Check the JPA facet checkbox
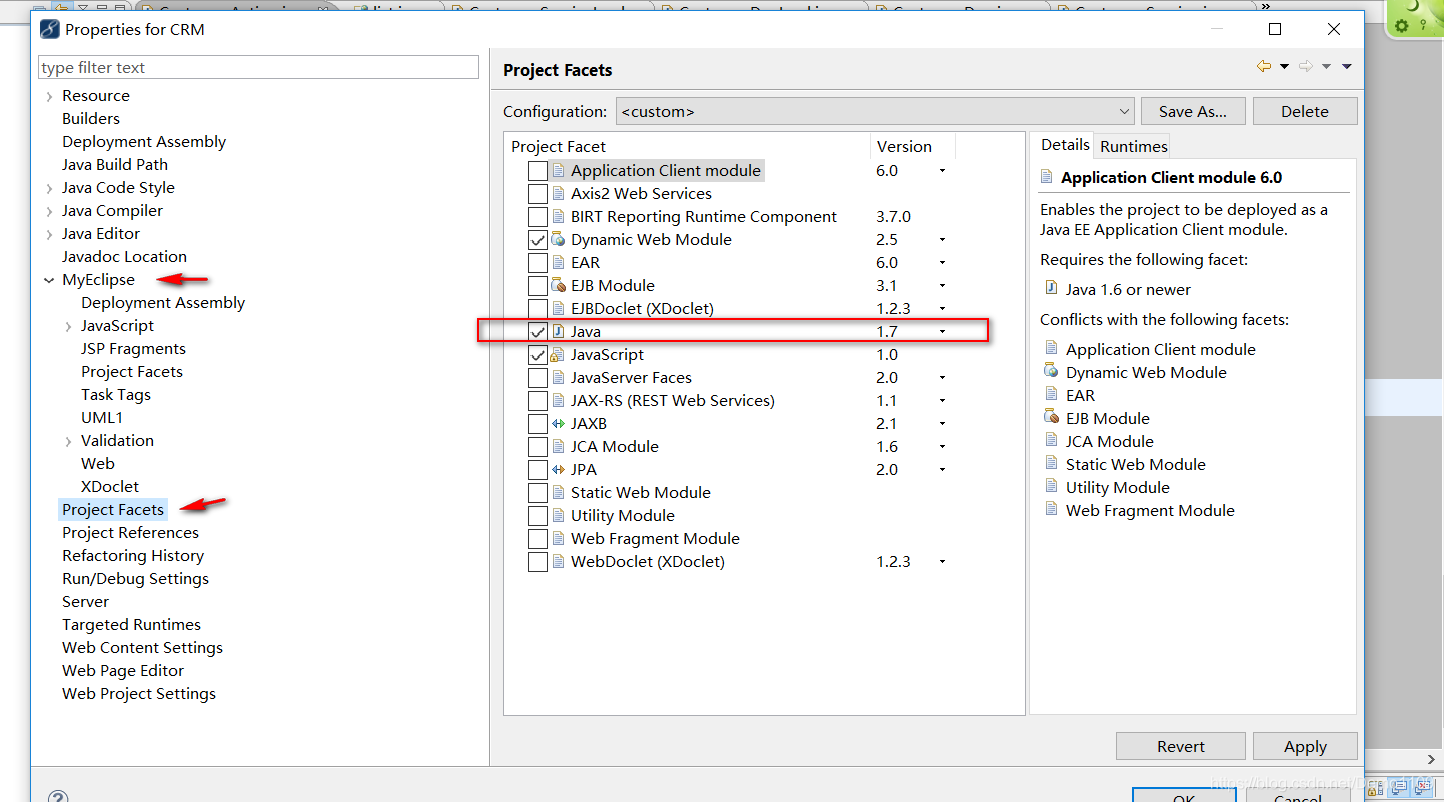The height and width of the screenshot is (802, 1444). (x=538, y=470)
